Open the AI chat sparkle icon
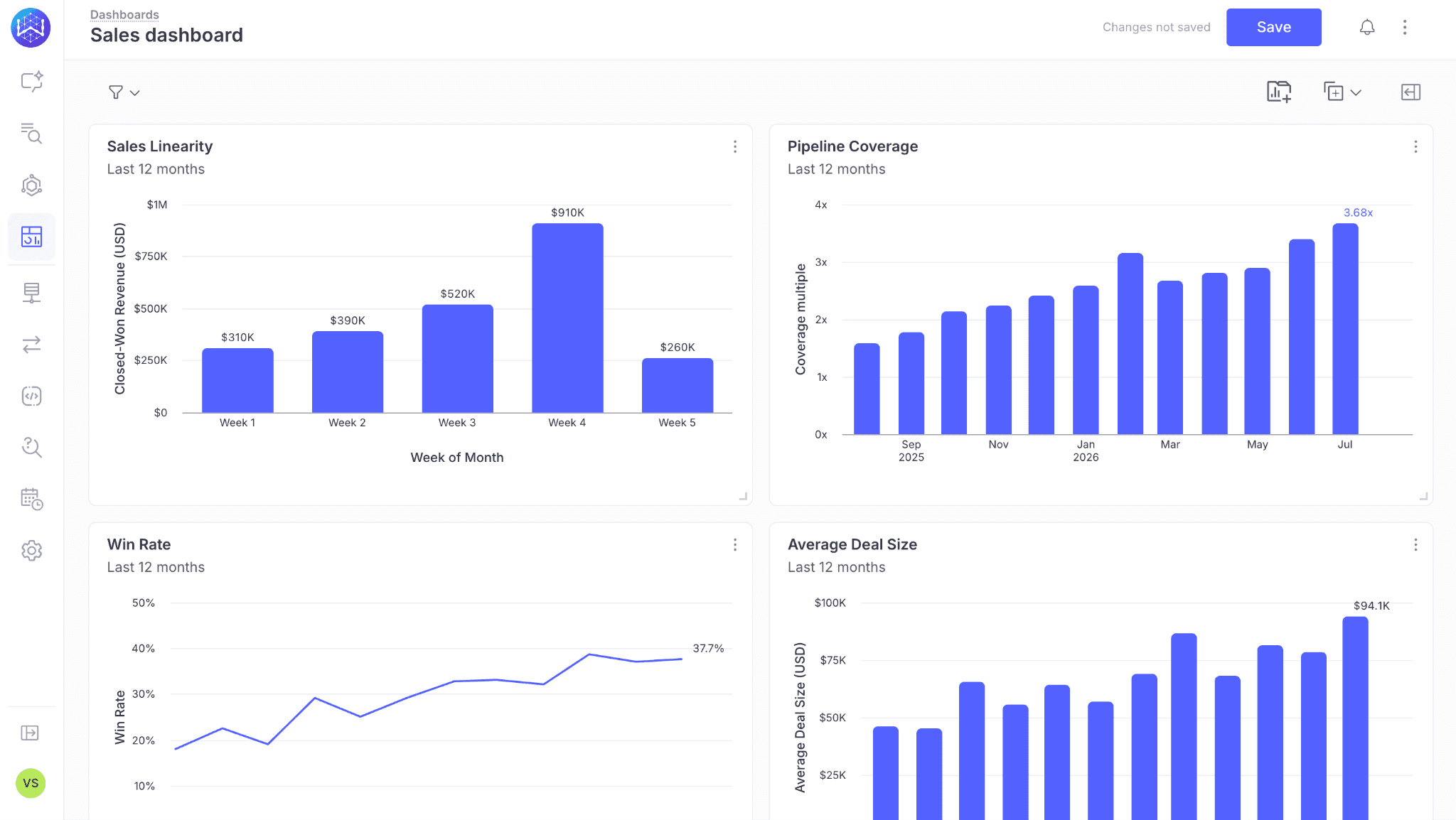The width and height of the screenshot is (1456, 820). coord(32,82)
